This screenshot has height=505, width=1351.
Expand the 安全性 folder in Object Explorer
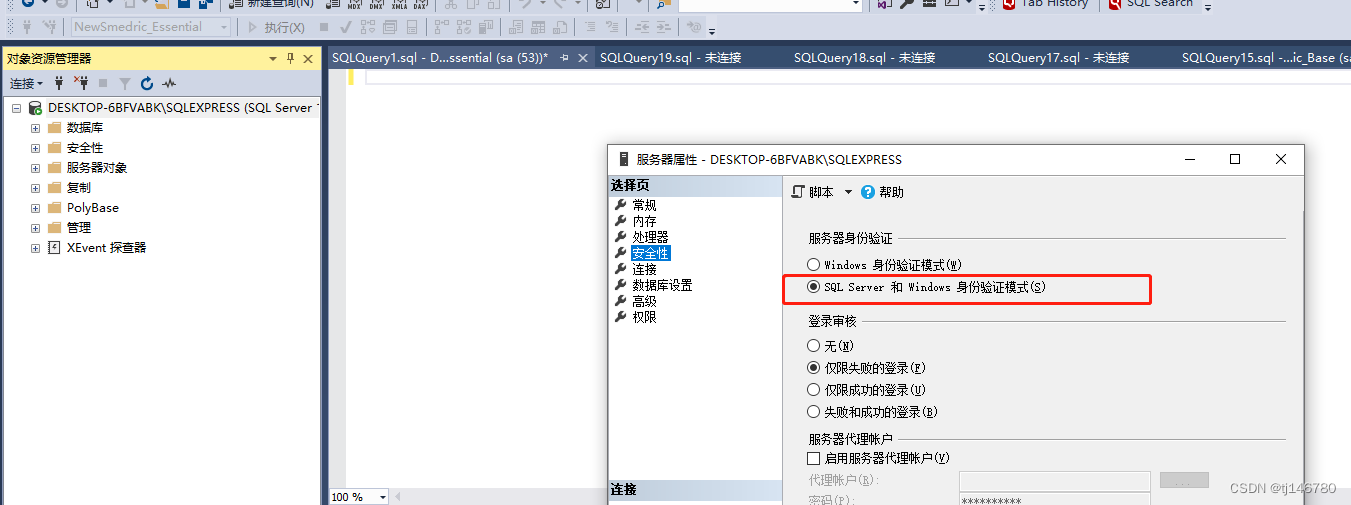36,148
